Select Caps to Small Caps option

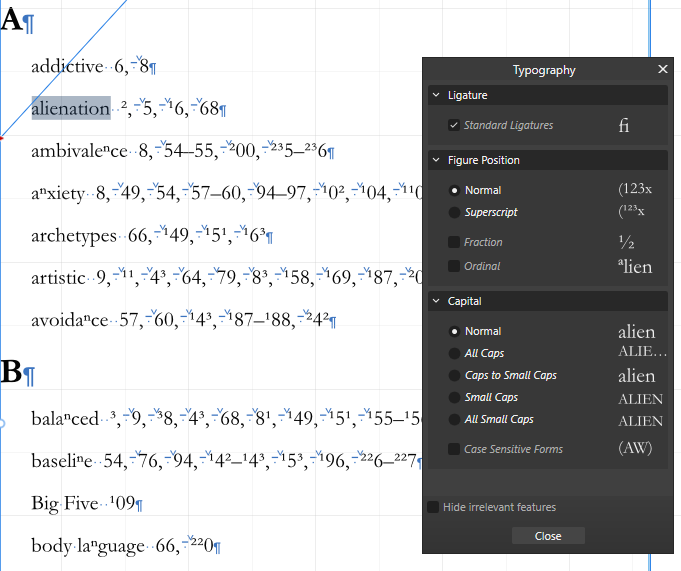click(454, 375)
